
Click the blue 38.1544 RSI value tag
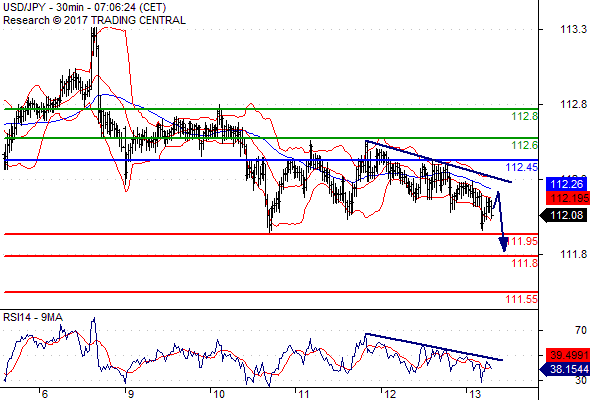point(565,369)
